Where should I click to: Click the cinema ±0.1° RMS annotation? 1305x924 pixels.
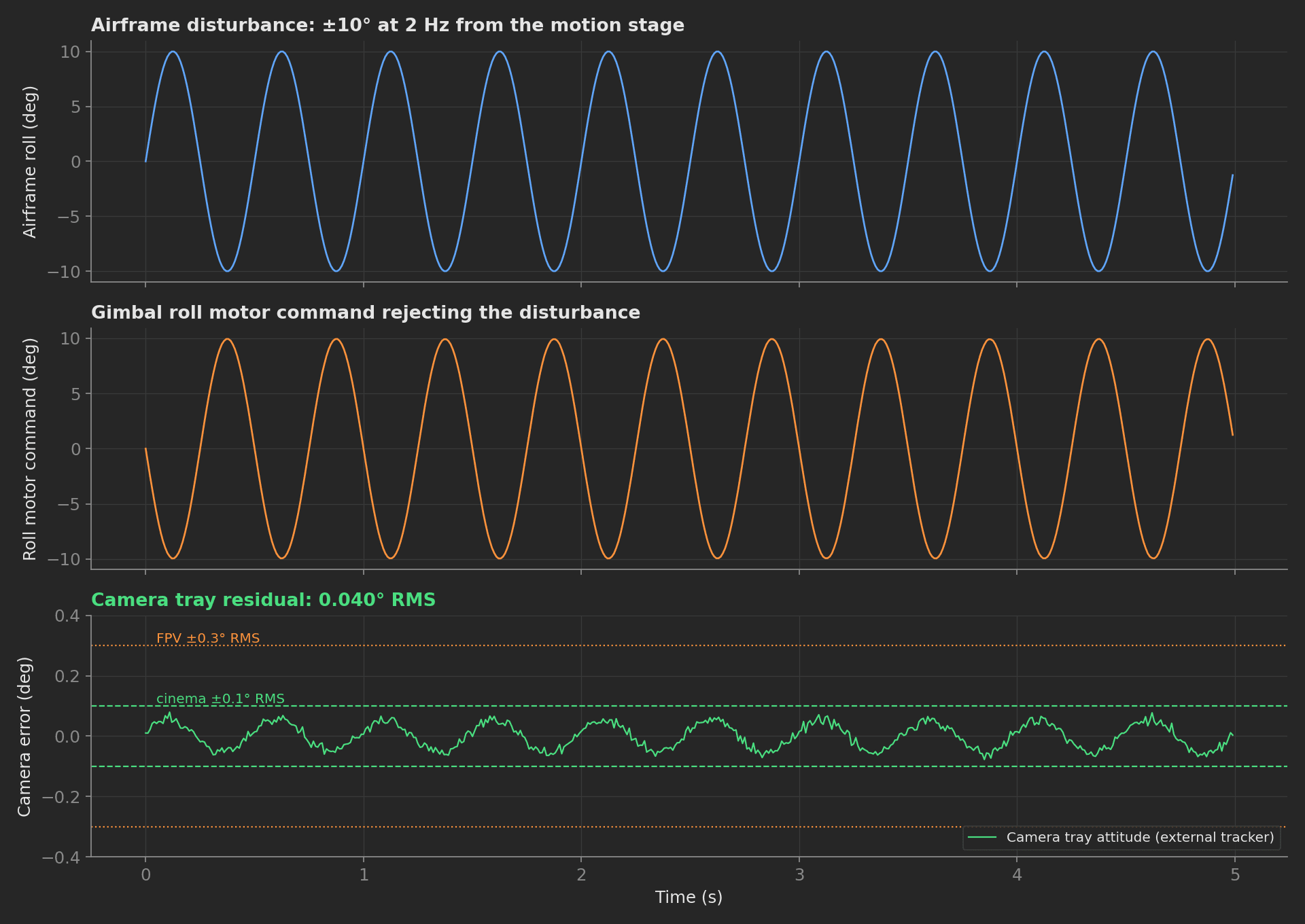click(220, 698)
